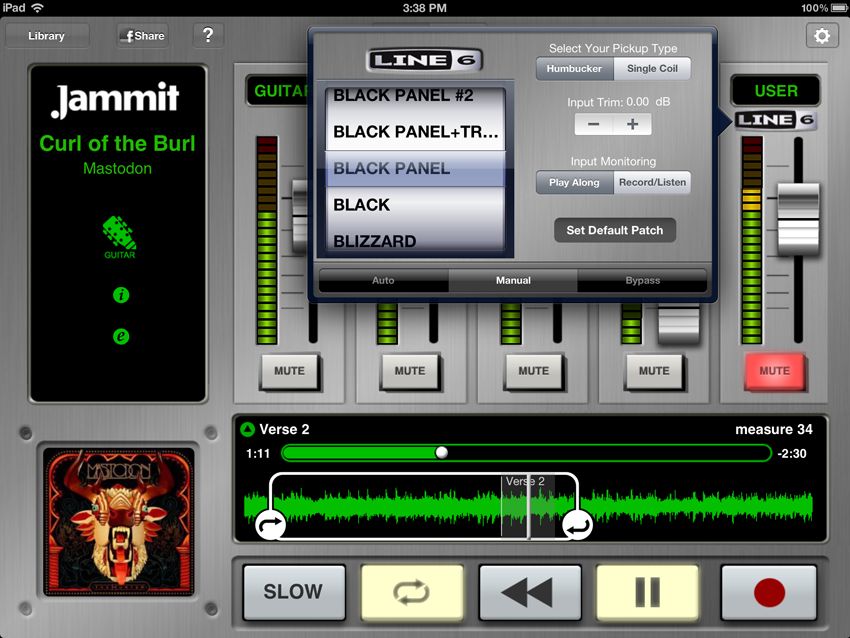Viewport: 850px width, 638px height.
Task: Select the Single Coil pickup type
Action: (x=652, y=69)
